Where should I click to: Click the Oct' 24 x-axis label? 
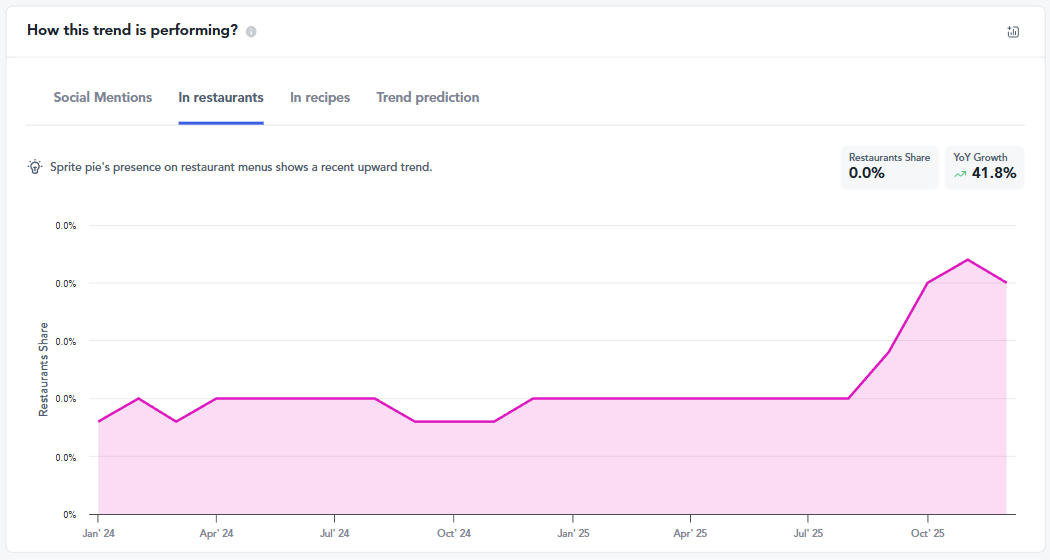453,534
